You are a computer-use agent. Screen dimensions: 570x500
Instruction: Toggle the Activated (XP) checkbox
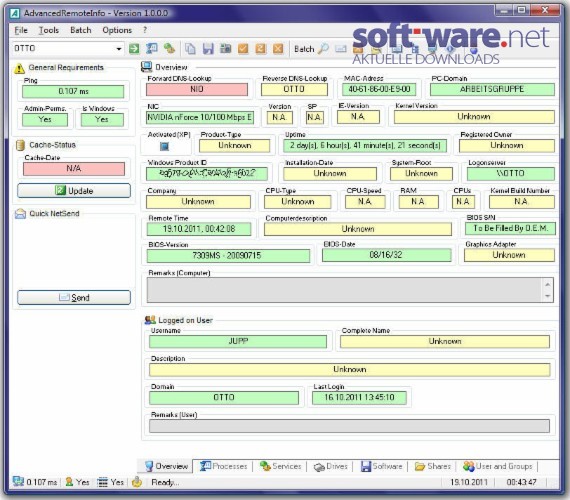click(x=164, y=146)
